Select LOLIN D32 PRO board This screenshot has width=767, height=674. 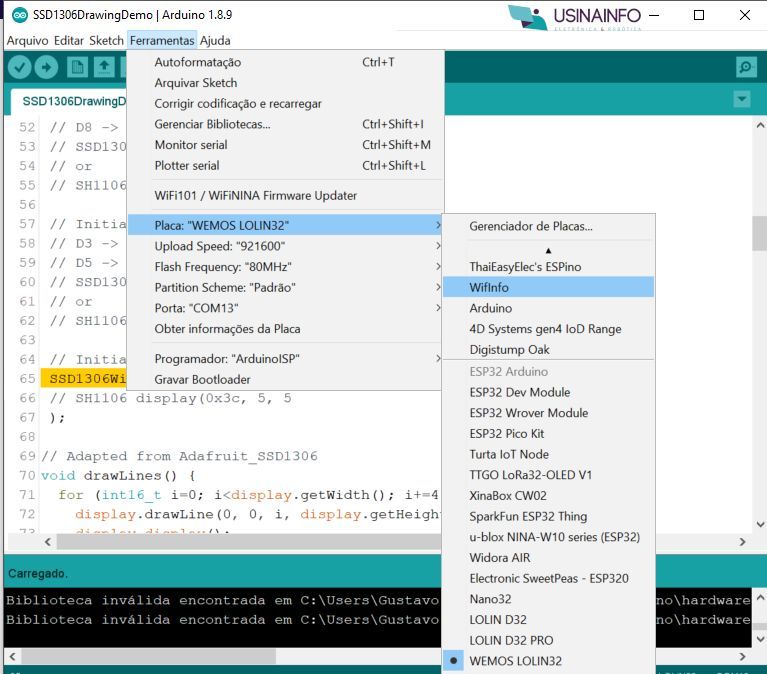tap(548, 640)
